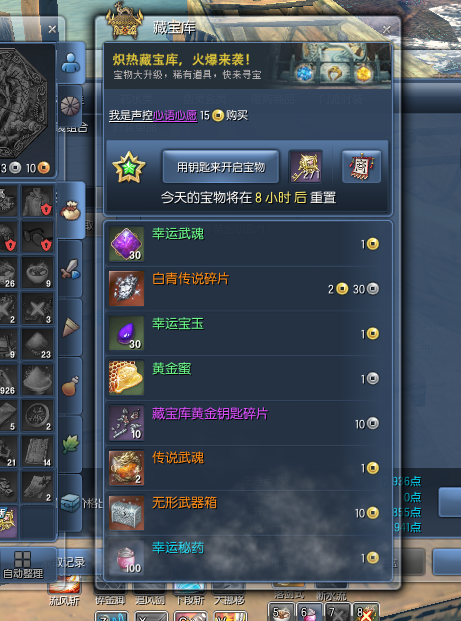This screenshot has height=621, width=461.
Task: Open the 心语心愿 purple link
Action: pyautogui.click(x=175, y=116)
